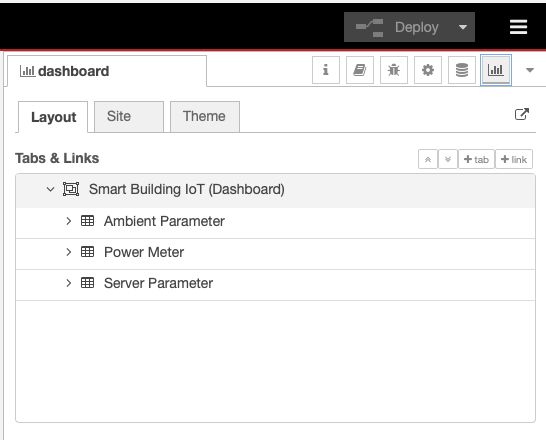Select the Server Parameter row
The width and height of the screenshot is (546, 440).
click(x=275, y=285)
